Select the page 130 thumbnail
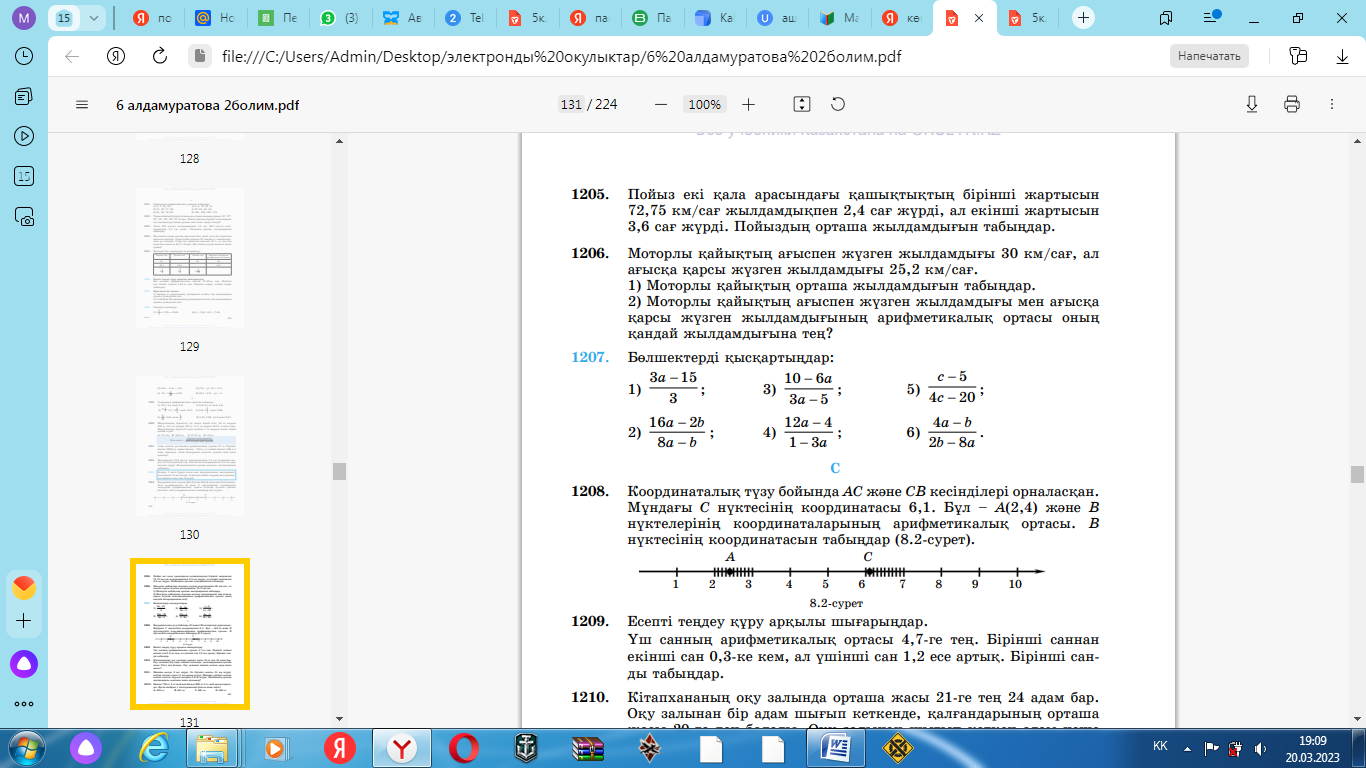Screen dimensions: 1366x768 [x=190, y=446]
